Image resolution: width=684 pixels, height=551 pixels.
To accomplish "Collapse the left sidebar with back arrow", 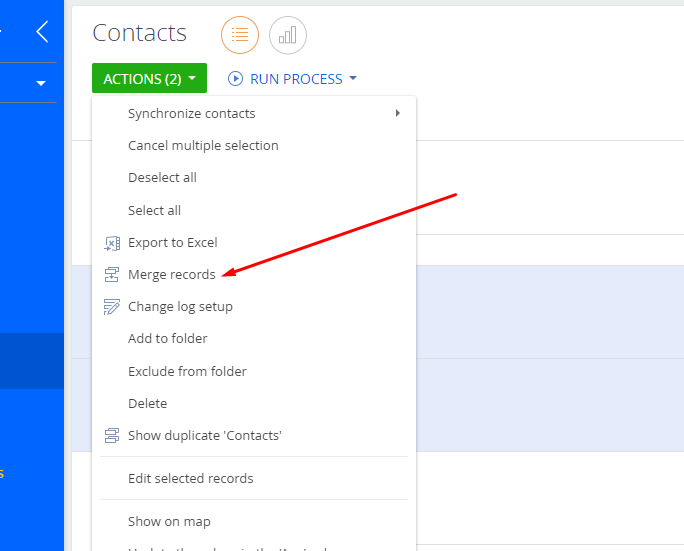I will (42, 31).
